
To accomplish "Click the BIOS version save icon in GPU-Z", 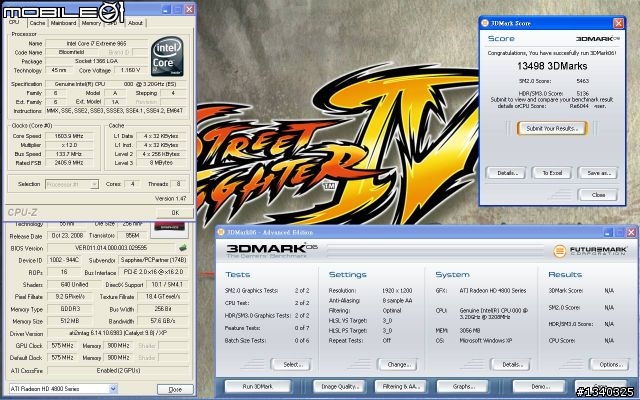I will (183, 247).
